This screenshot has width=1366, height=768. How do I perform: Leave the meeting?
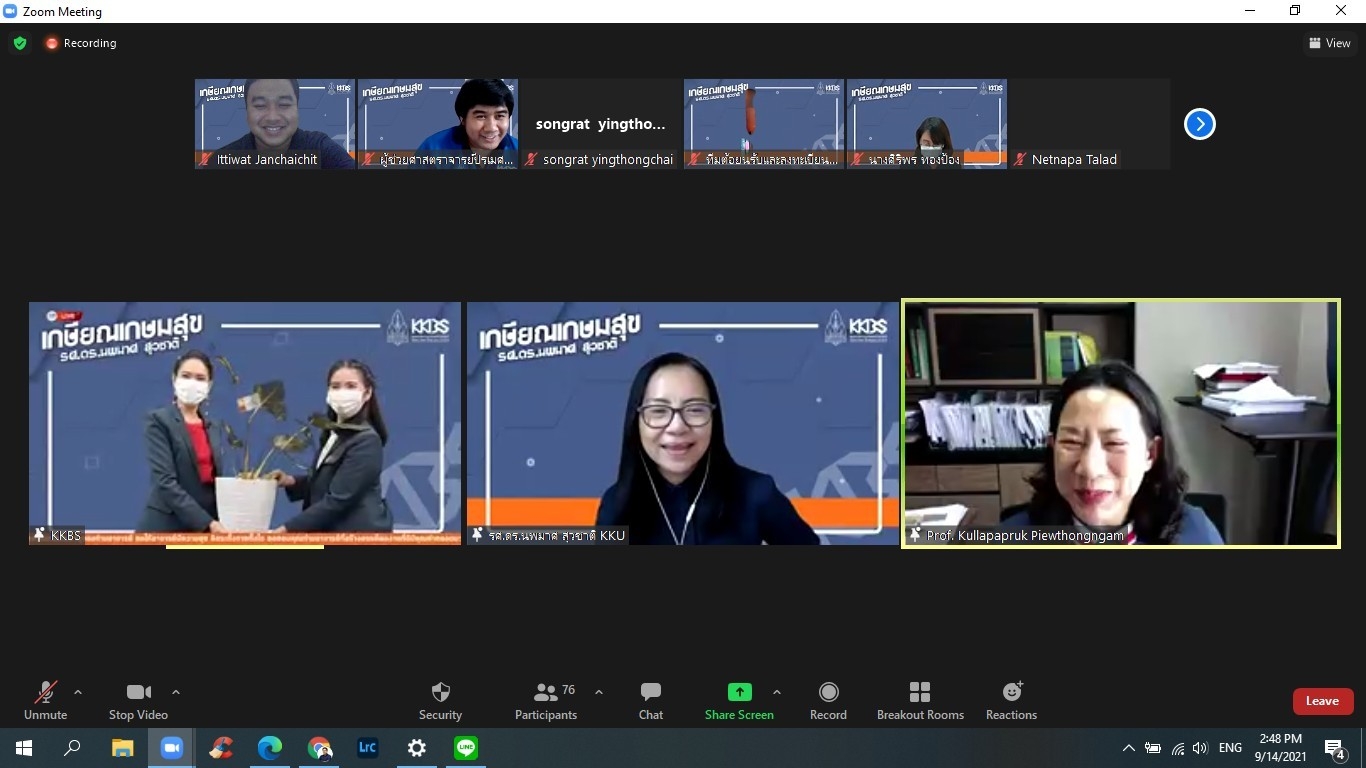1322,701
